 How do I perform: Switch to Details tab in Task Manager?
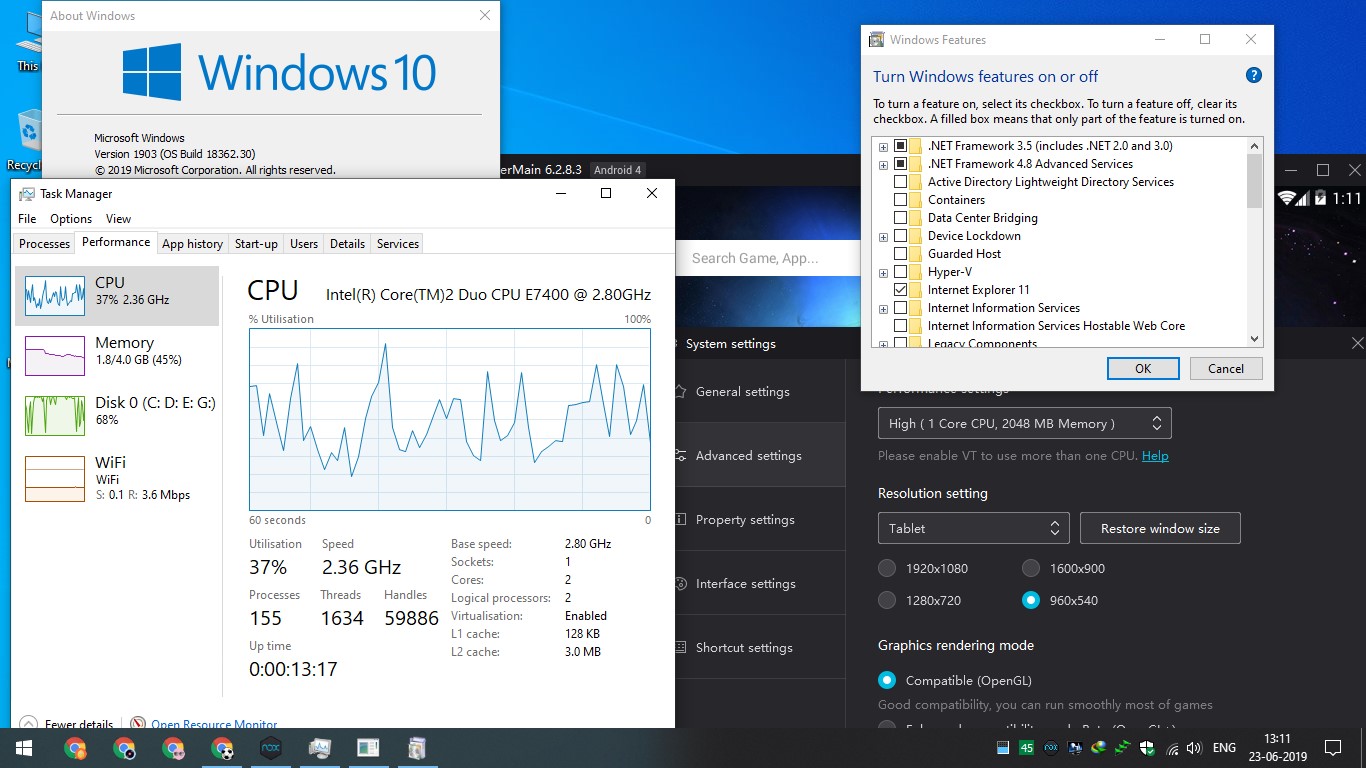[347, 243]
